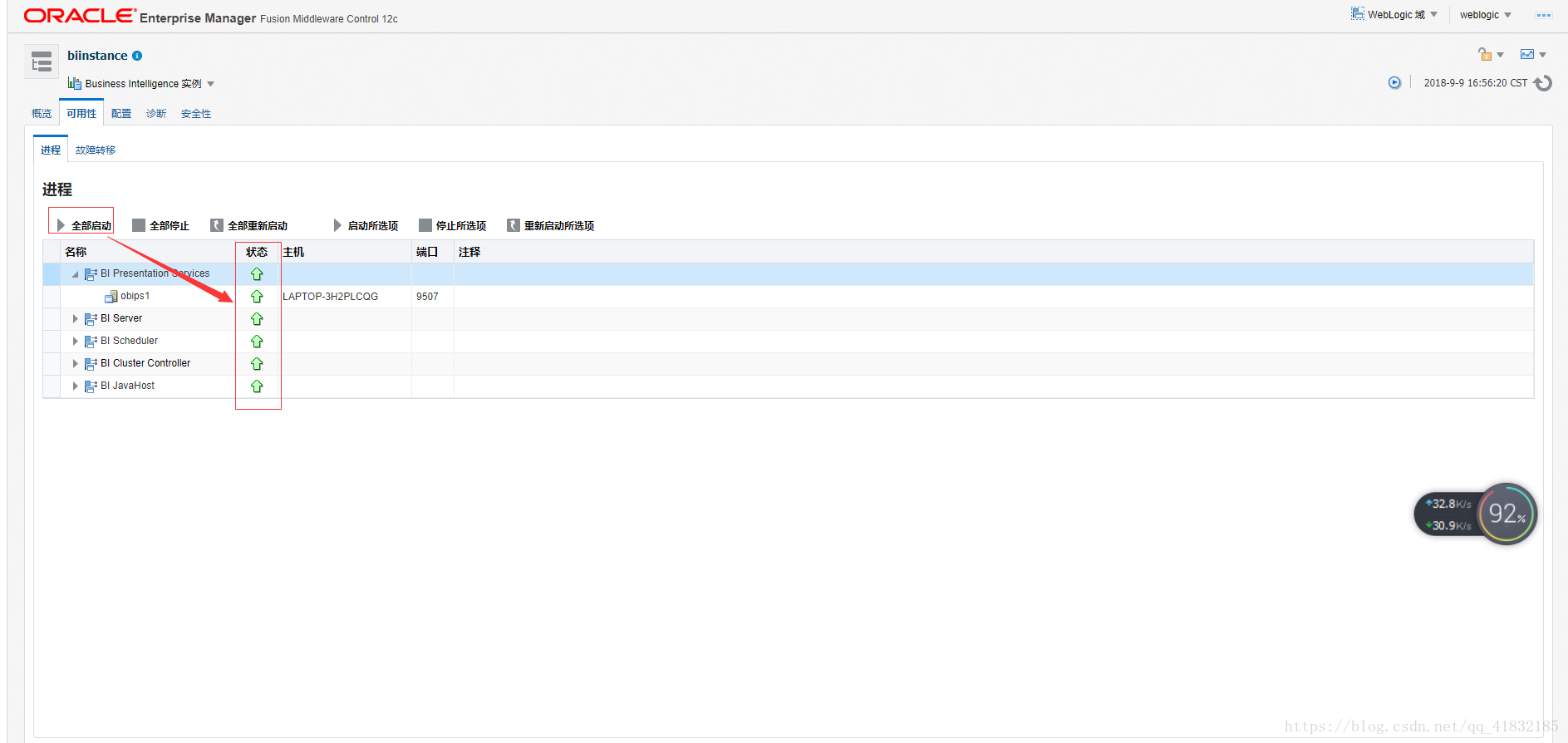Open the target navigation tree icon
Viewport: 1568px width, 743px height.
click(x=42, y=62)
